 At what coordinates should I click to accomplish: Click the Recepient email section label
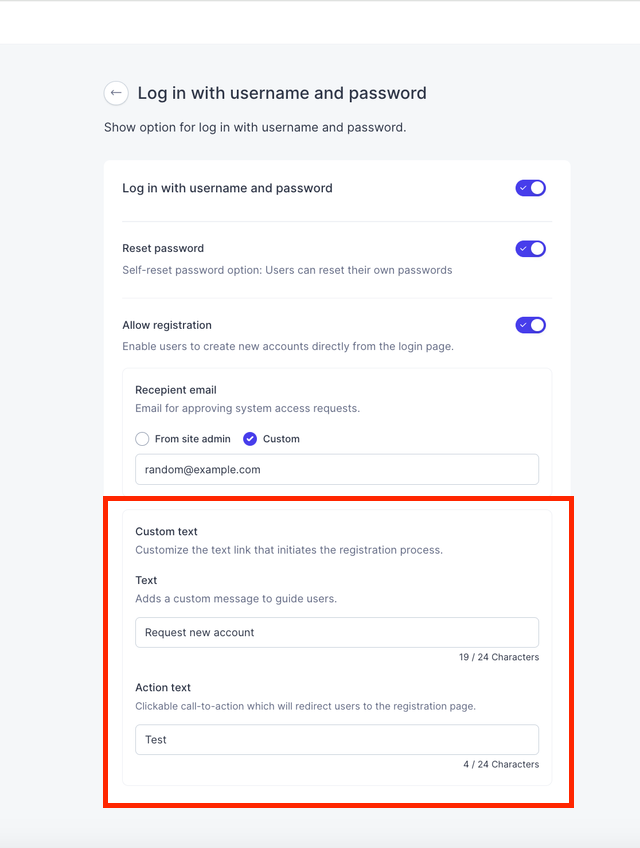pyautogui.click(x=176, y=390)
